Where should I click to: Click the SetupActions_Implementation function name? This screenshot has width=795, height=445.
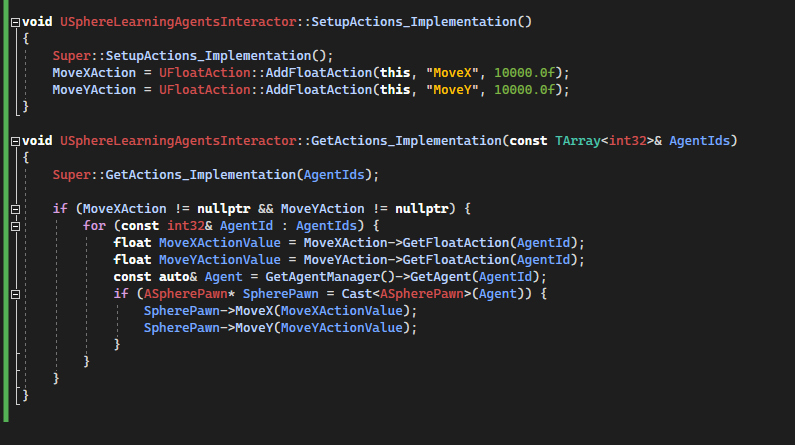[x=414, y=22]
